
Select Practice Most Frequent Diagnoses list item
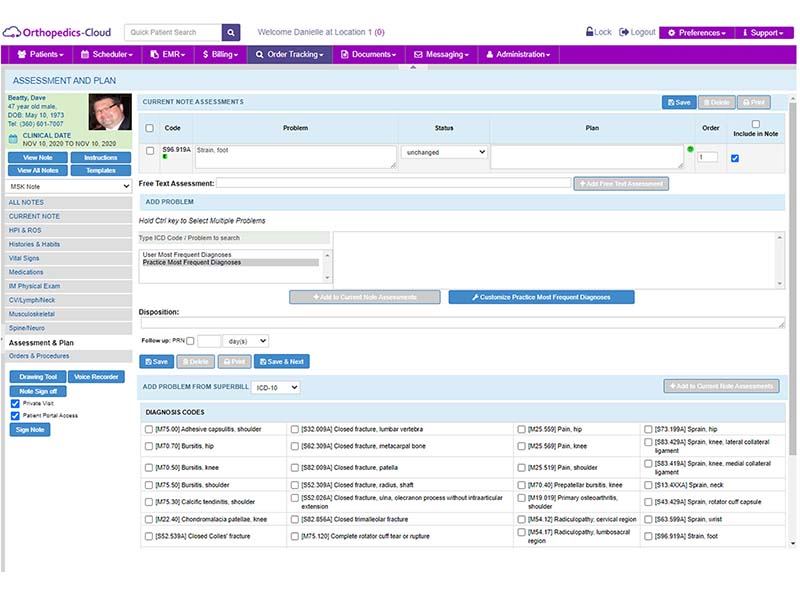pos(230,263)
